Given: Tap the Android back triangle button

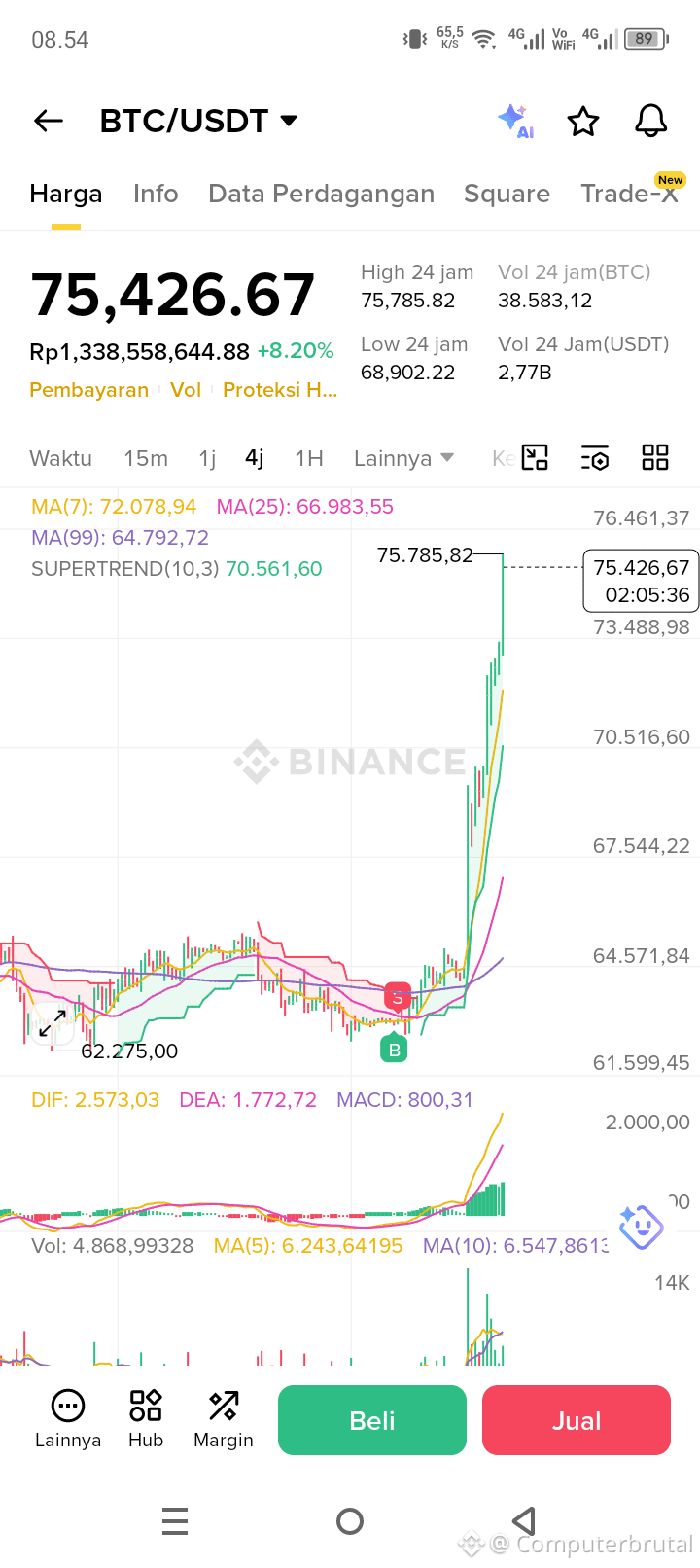Looking at the screenshot, I should point(524,1520).
